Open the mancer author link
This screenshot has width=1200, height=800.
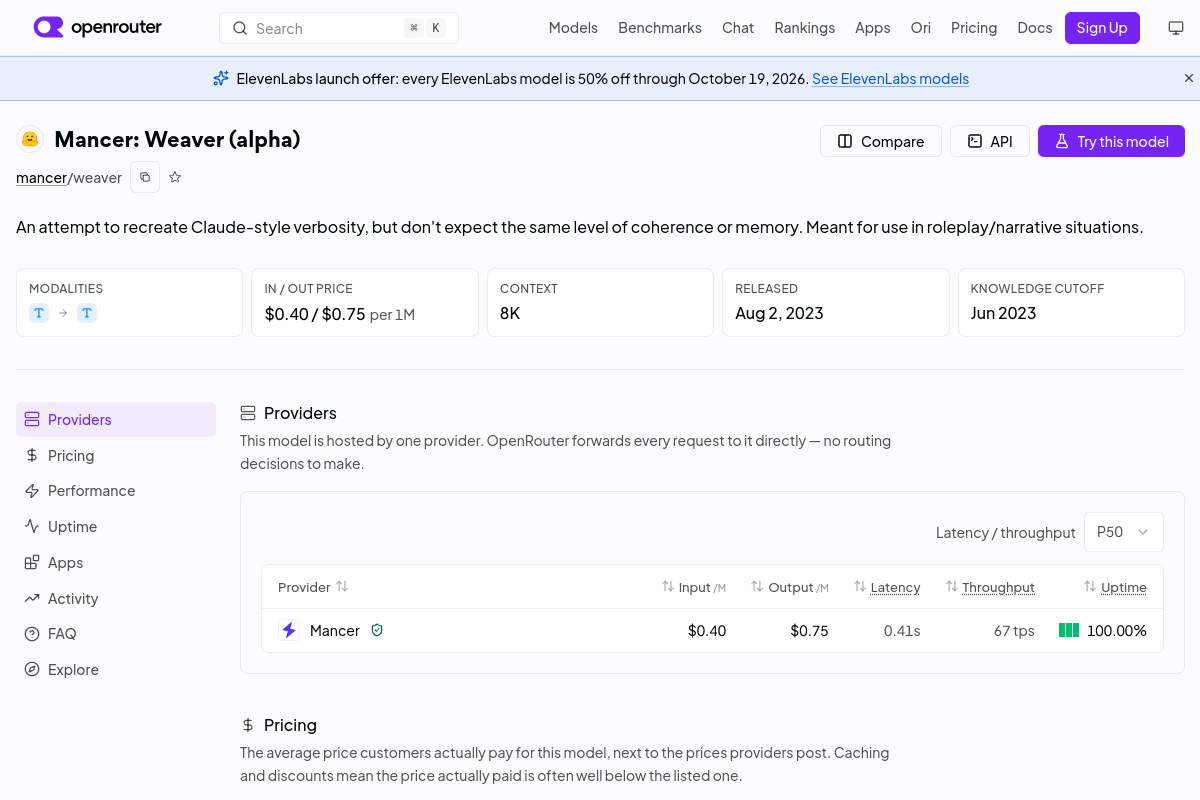[x=42, y=177]
